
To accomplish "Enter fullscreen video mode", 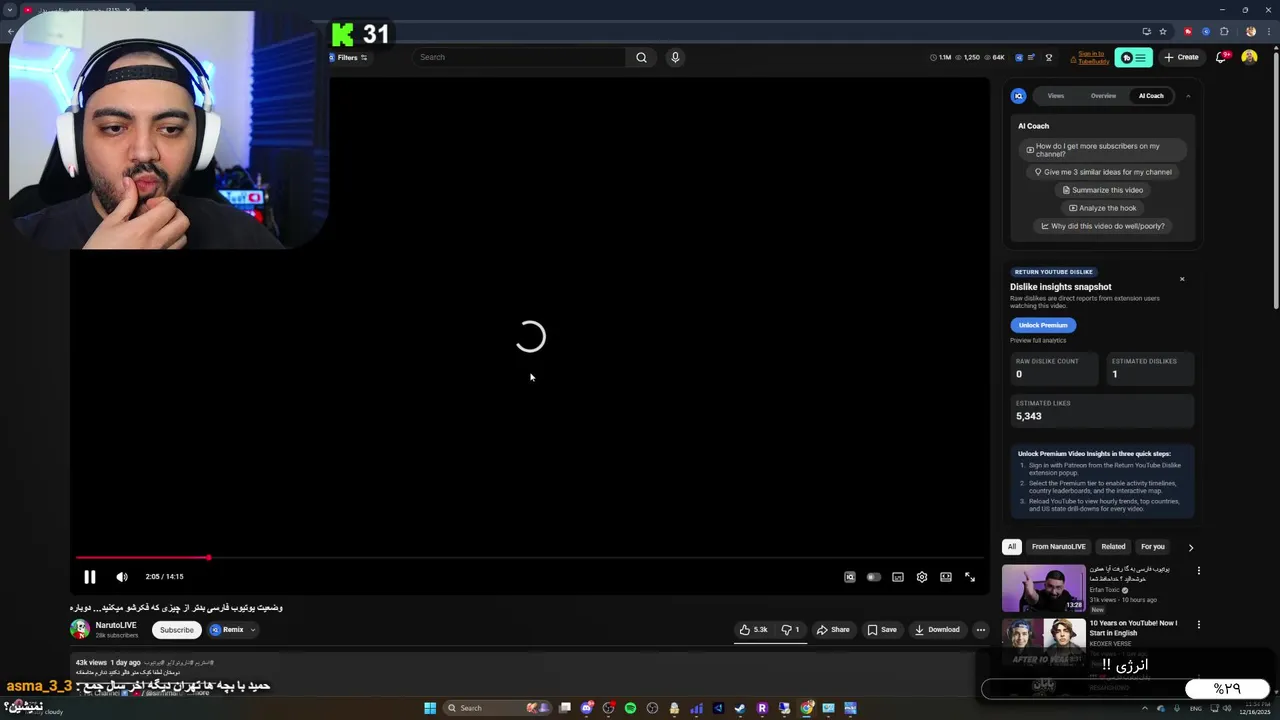I will coord(970,577).
